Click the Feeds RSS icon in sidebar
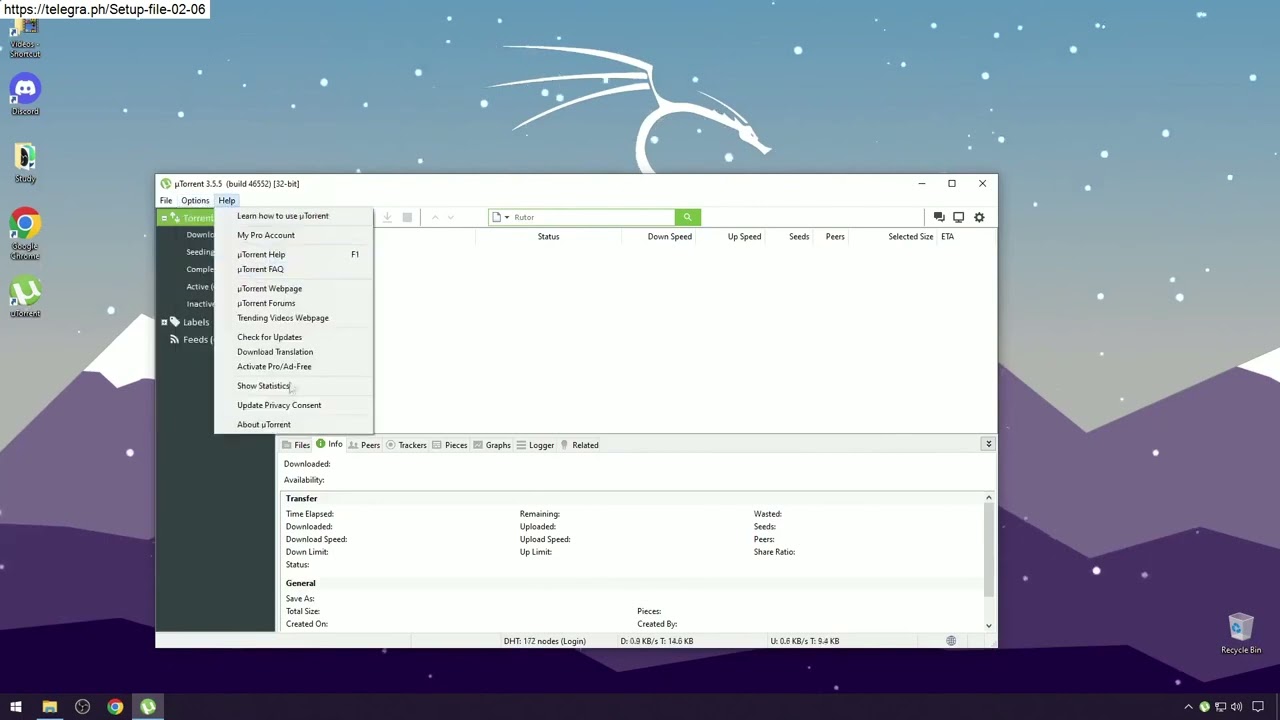 (175, 340)
